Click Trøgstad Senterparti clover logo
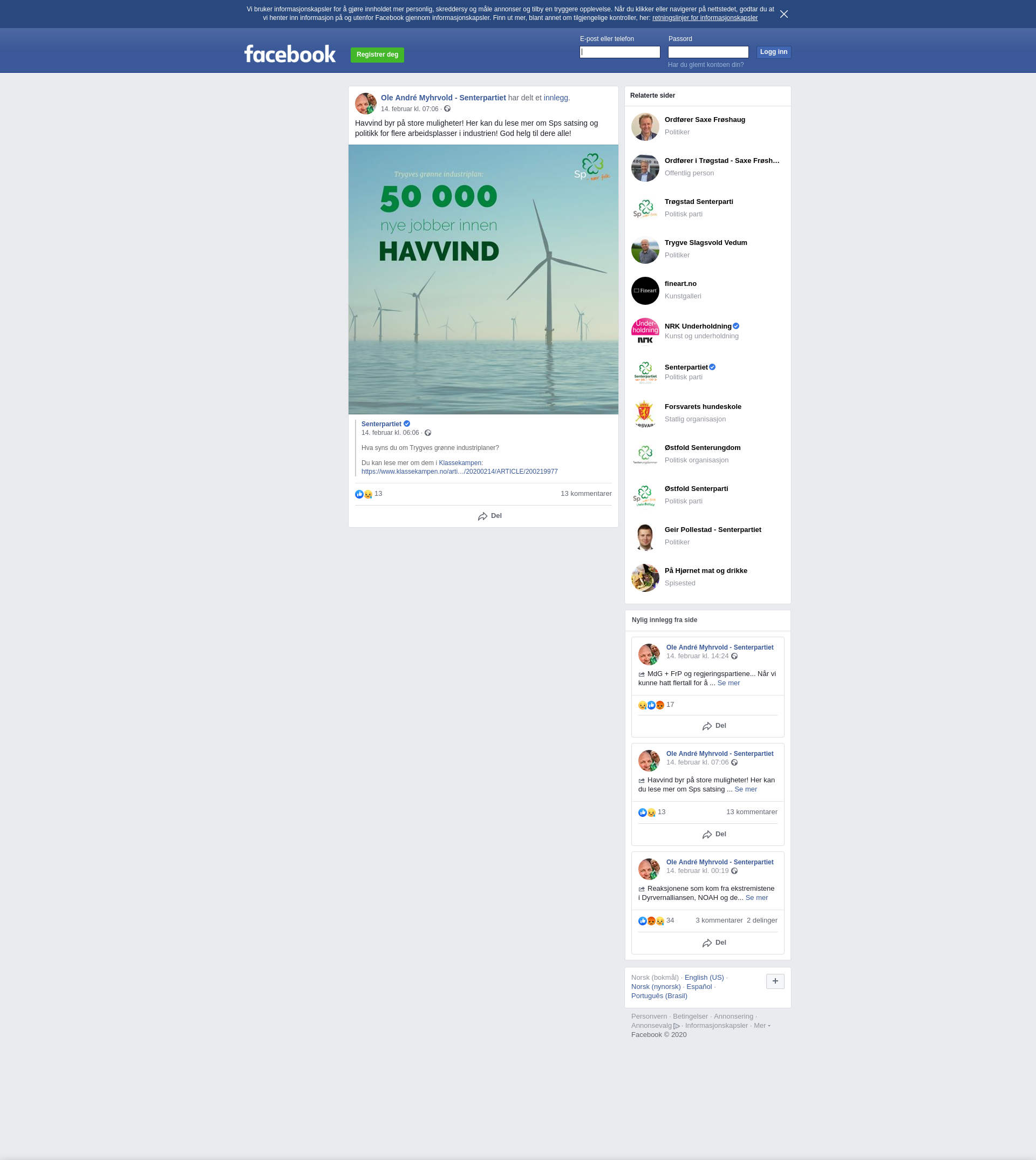The width and height of the screenshot is (1036, 1160). (644, 209)
